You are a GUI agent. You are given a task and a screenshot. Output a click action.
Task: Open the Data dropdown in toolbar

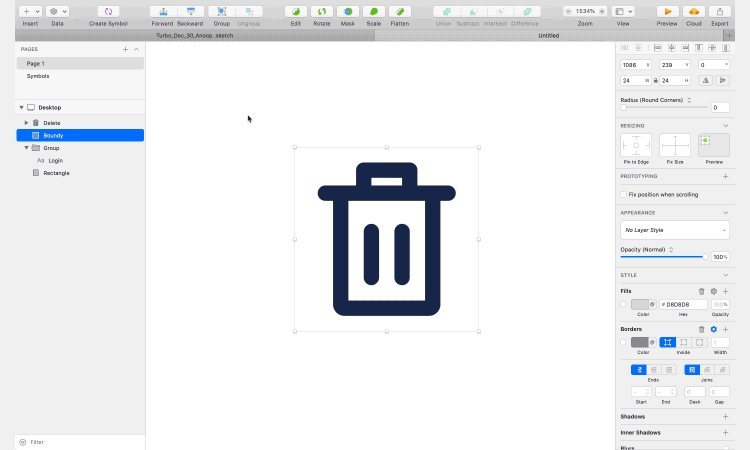click(x=57, y=11)
